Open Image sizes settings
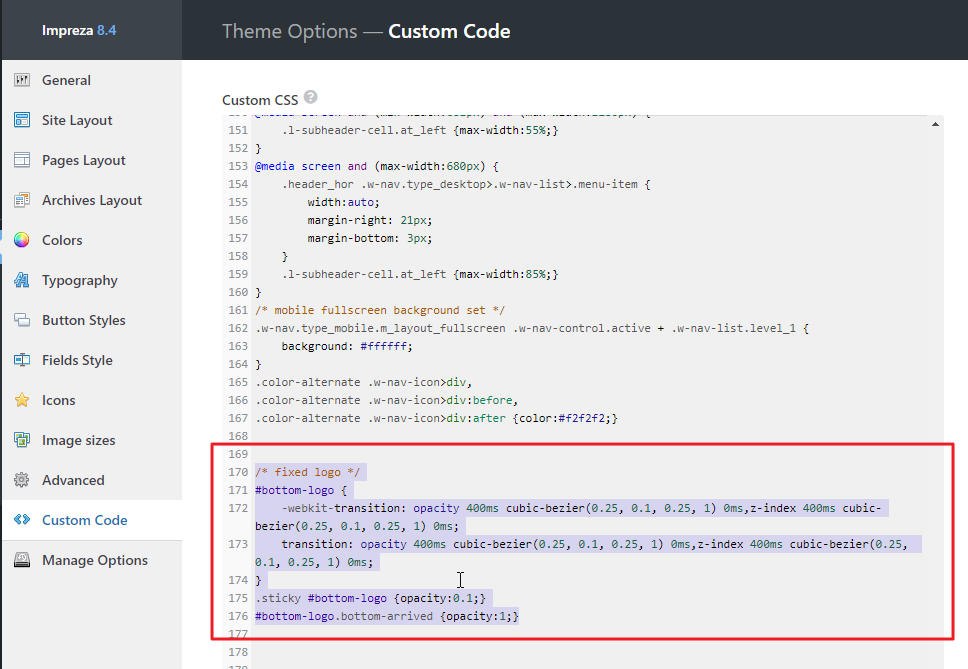968x669 pixels. point(92,440)
